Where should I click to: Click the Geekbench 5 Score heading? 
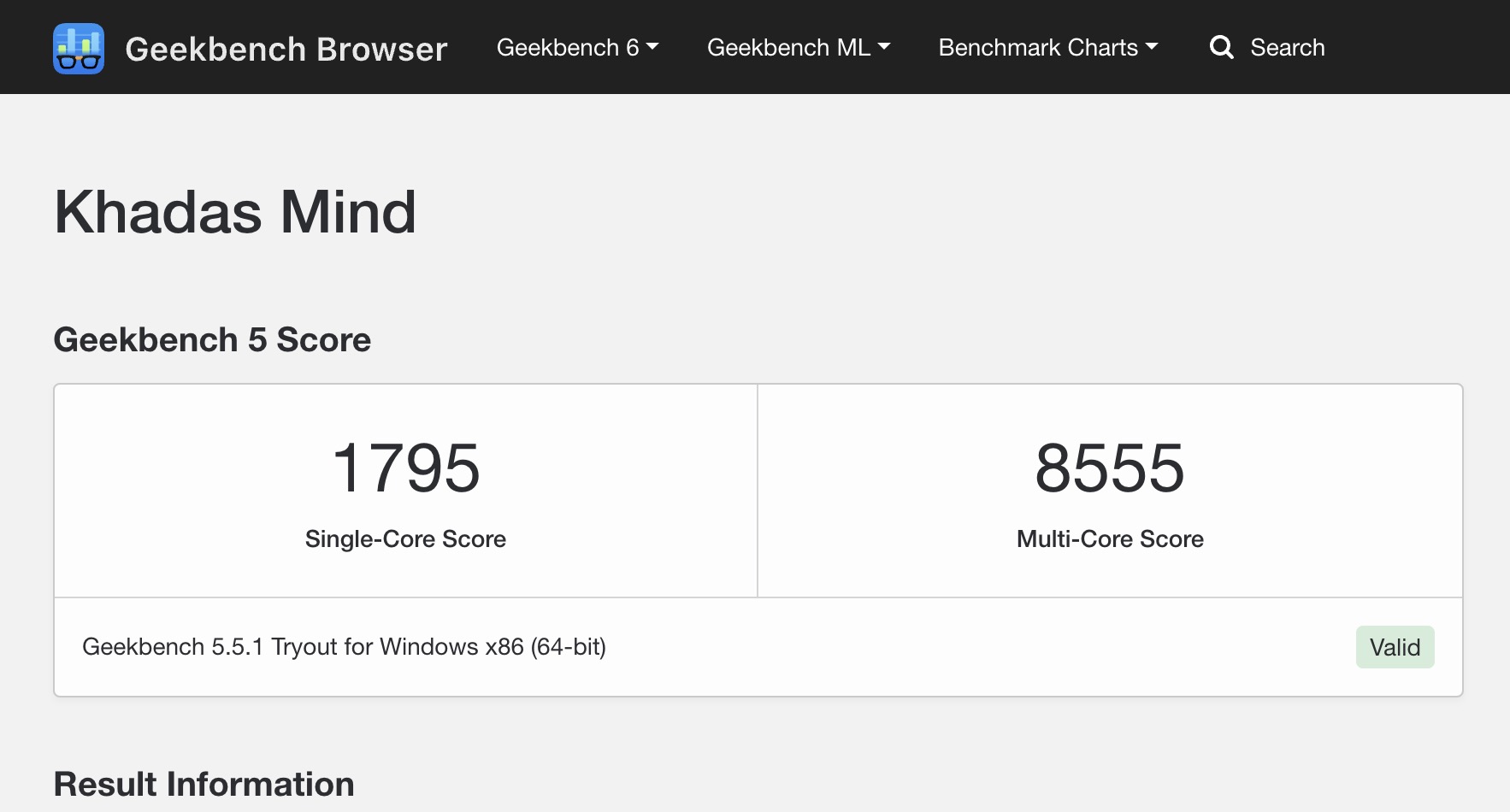click(212, 340)
